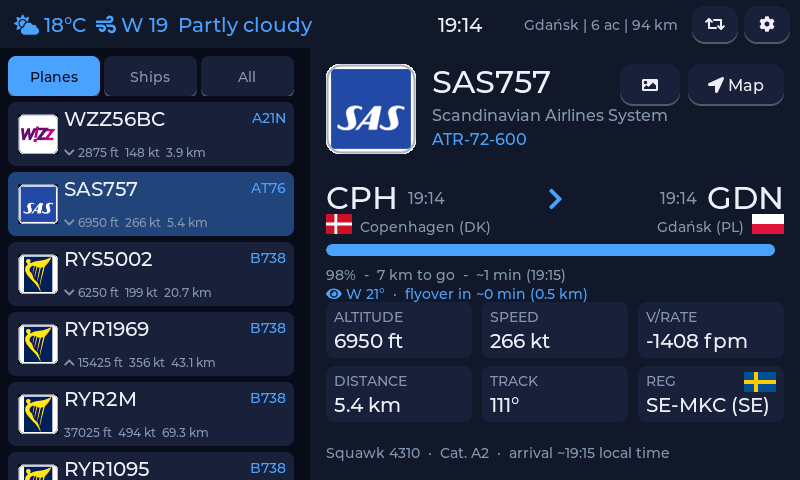Switch to the Ships tab
Viewport: 800px width, 480px height.
(150, 76)
